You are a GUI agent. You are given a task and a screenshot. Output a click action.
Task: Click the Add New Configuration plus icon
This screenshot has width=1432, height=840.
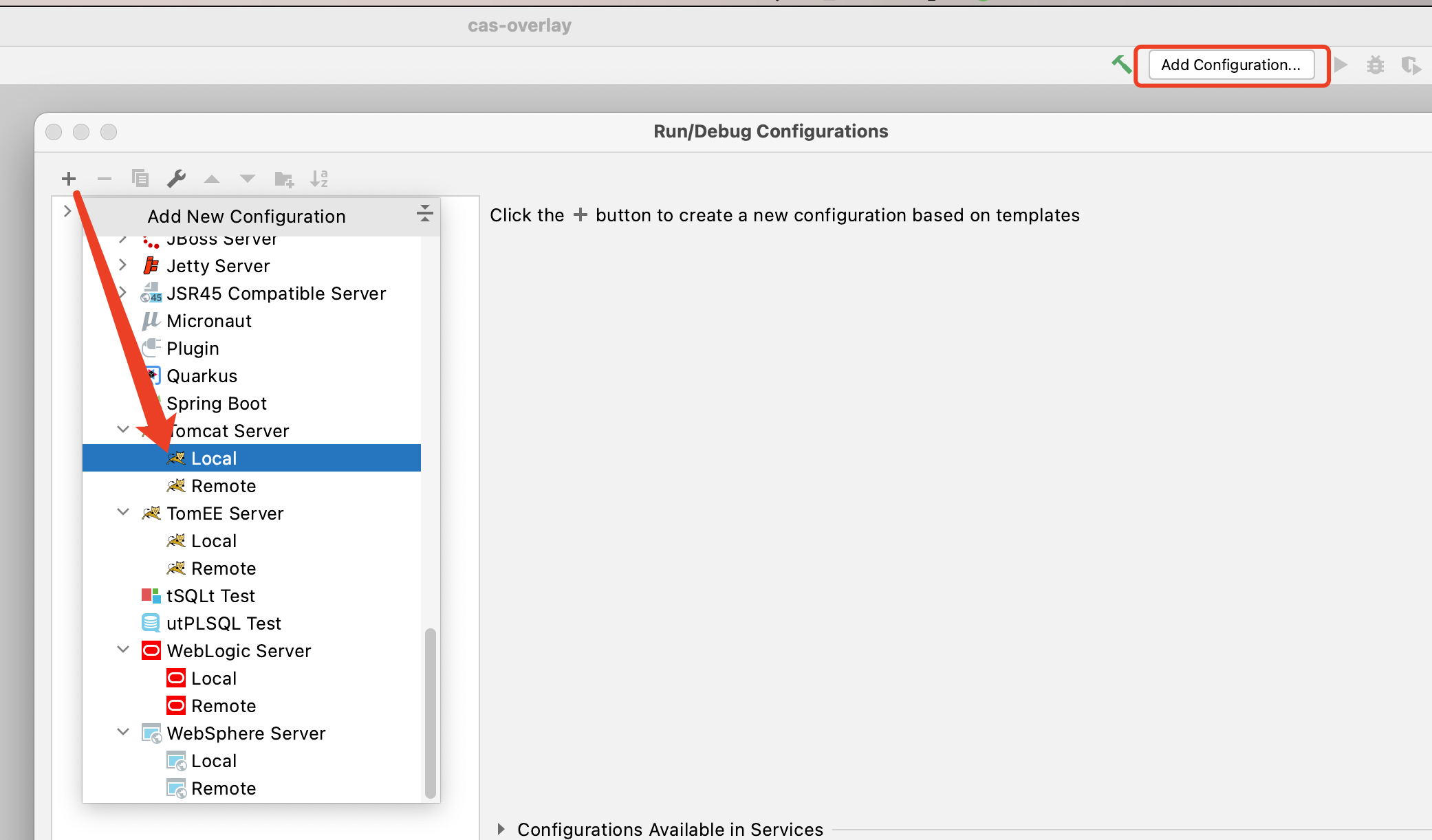pos(69,177)
